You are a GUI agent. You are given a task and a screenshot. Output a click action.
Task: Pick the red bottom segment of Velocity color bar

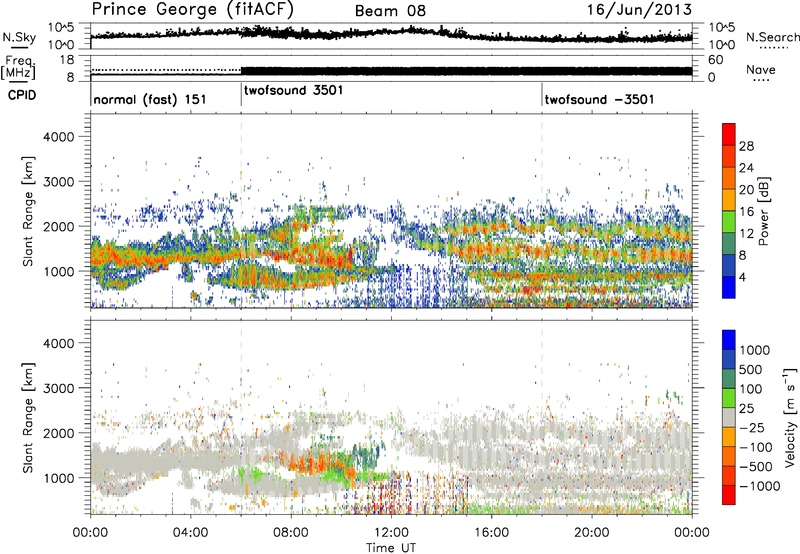729,495
